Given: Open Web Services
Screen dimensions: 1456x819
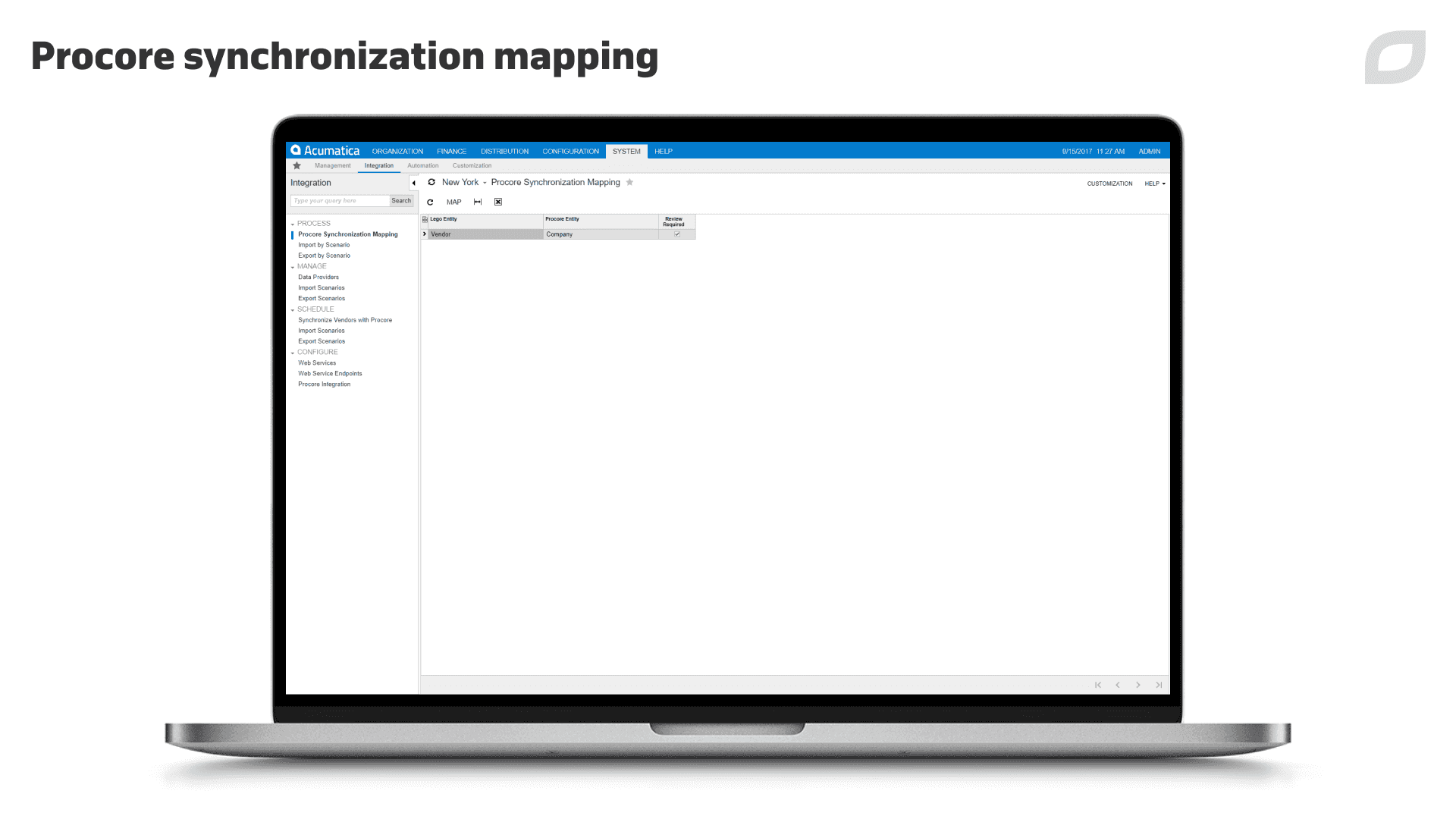Looking at the screenshot, I should point(317,362).
